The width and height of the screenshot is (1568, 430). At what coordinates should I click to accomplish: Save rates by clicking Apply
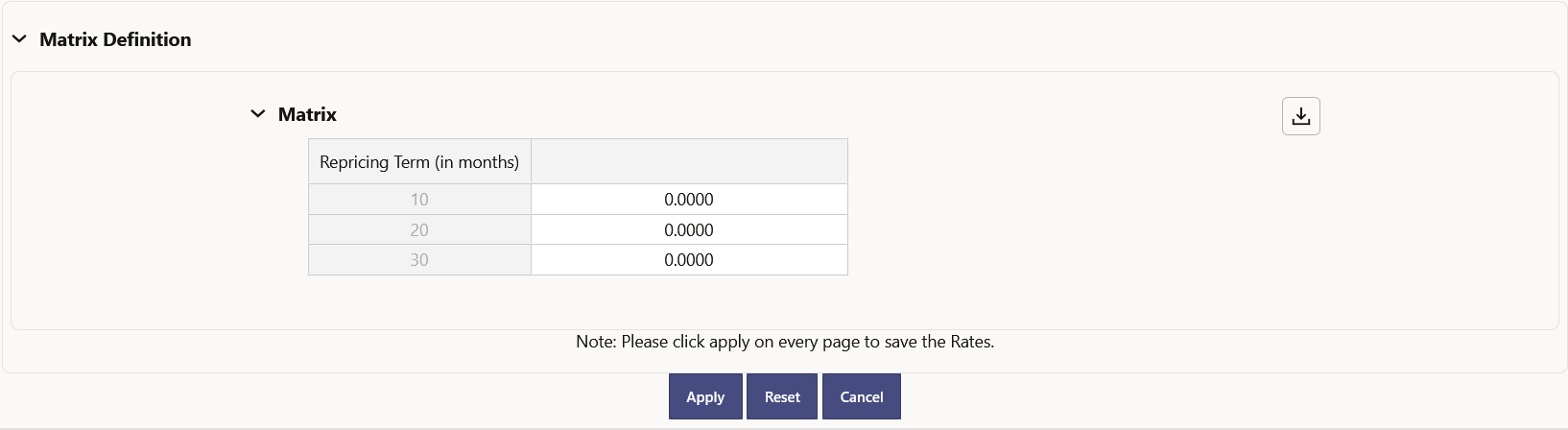(x=705, y=396)
